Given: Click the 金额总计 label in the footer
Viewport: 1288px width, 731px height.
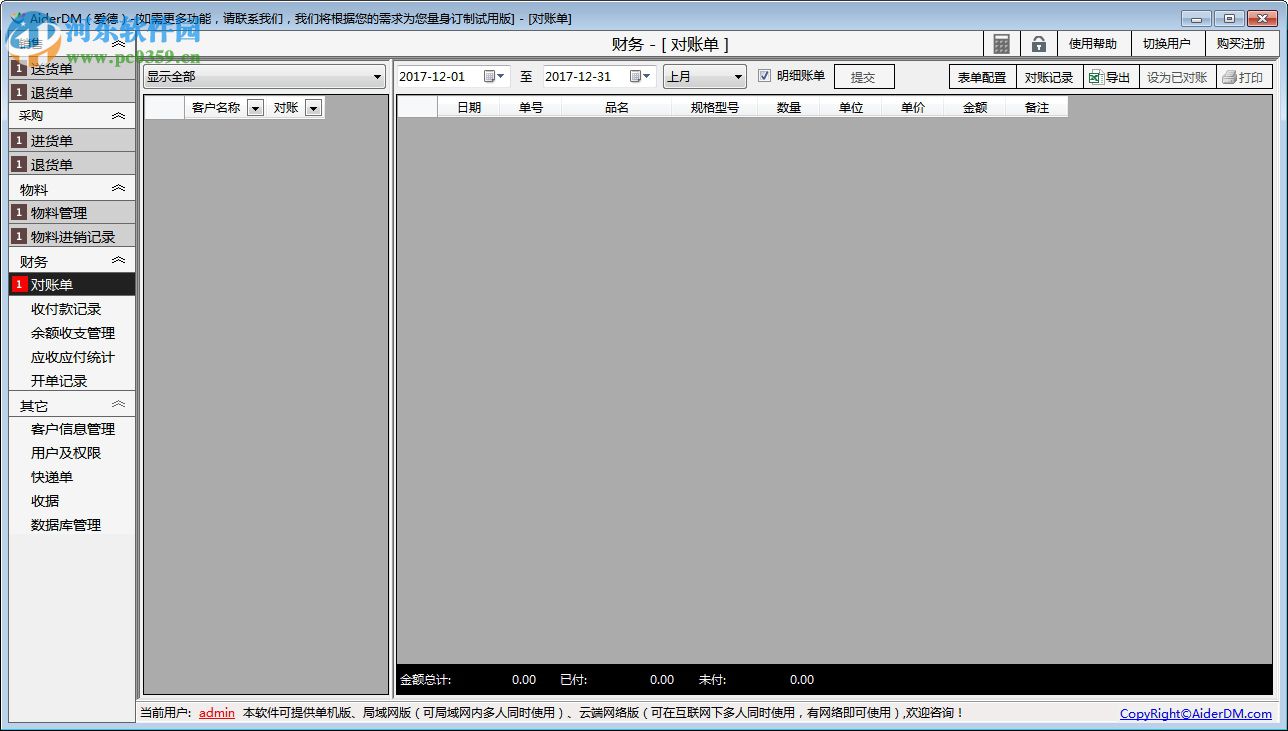Looking at the screenshot, I should (426, 680).
